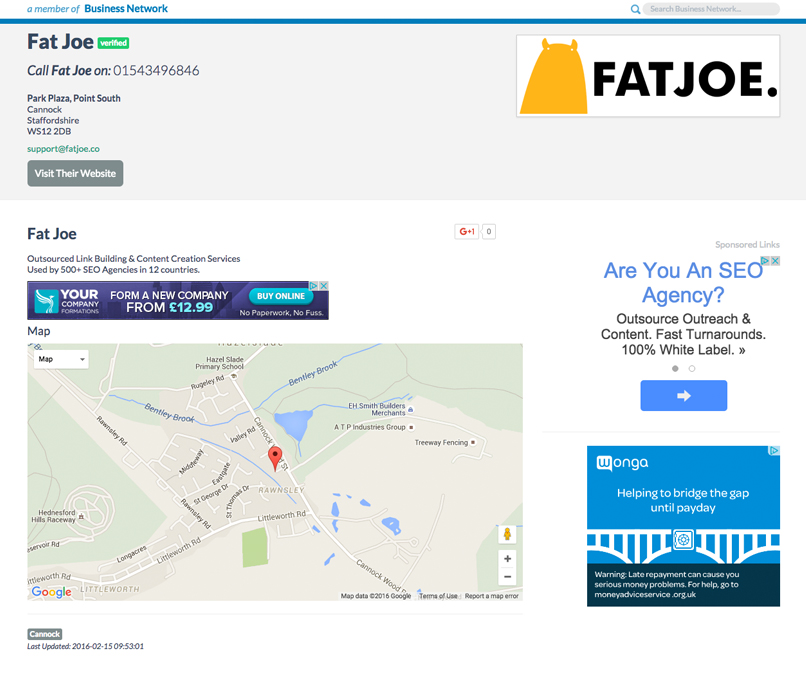Click the RAWNSLEY label on map
806x692 pixels.
click(x=282, y=490)
